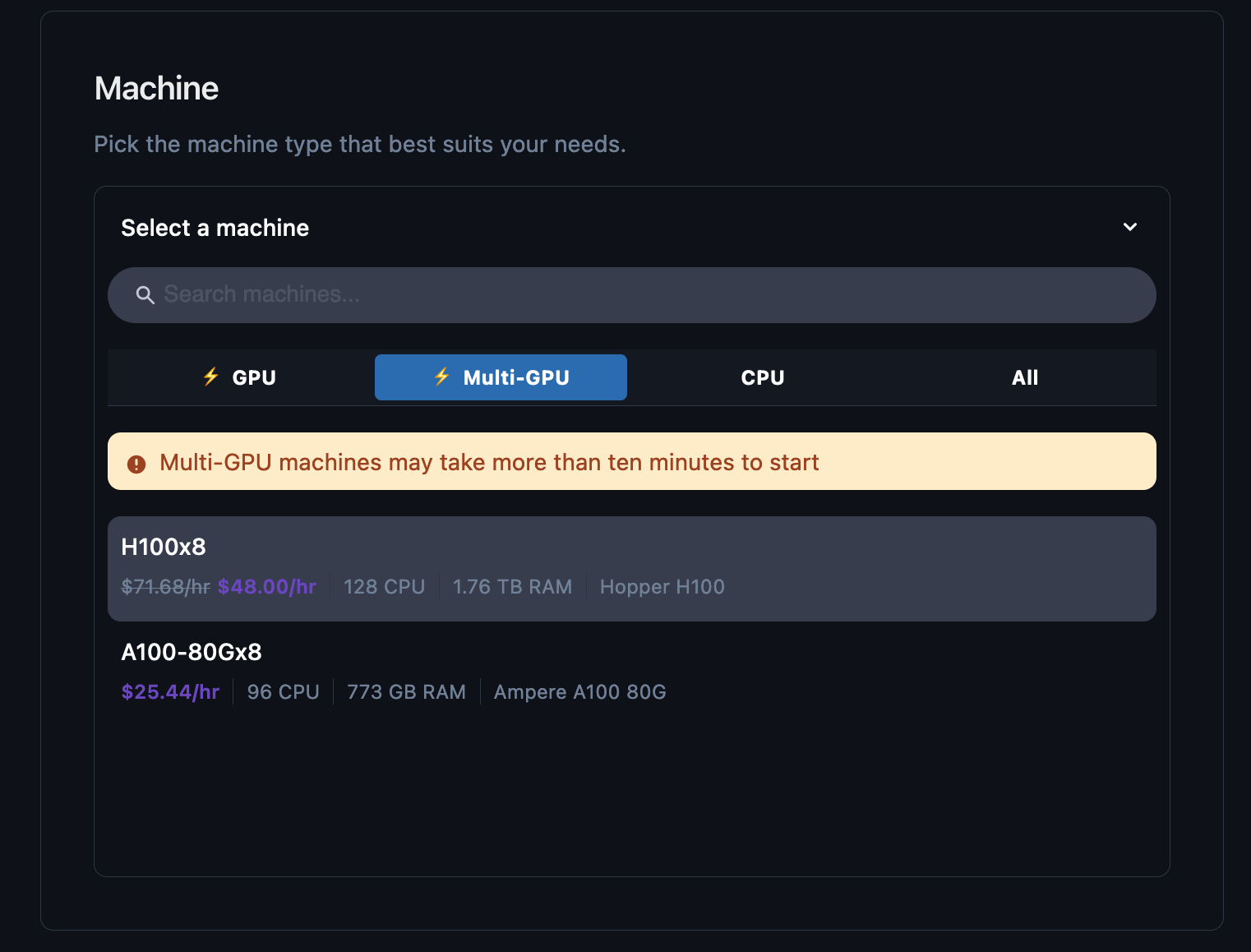Click the magnifier search icon
The height and width of the screenshot is (952, 1251).
click(x=145, y=294)
